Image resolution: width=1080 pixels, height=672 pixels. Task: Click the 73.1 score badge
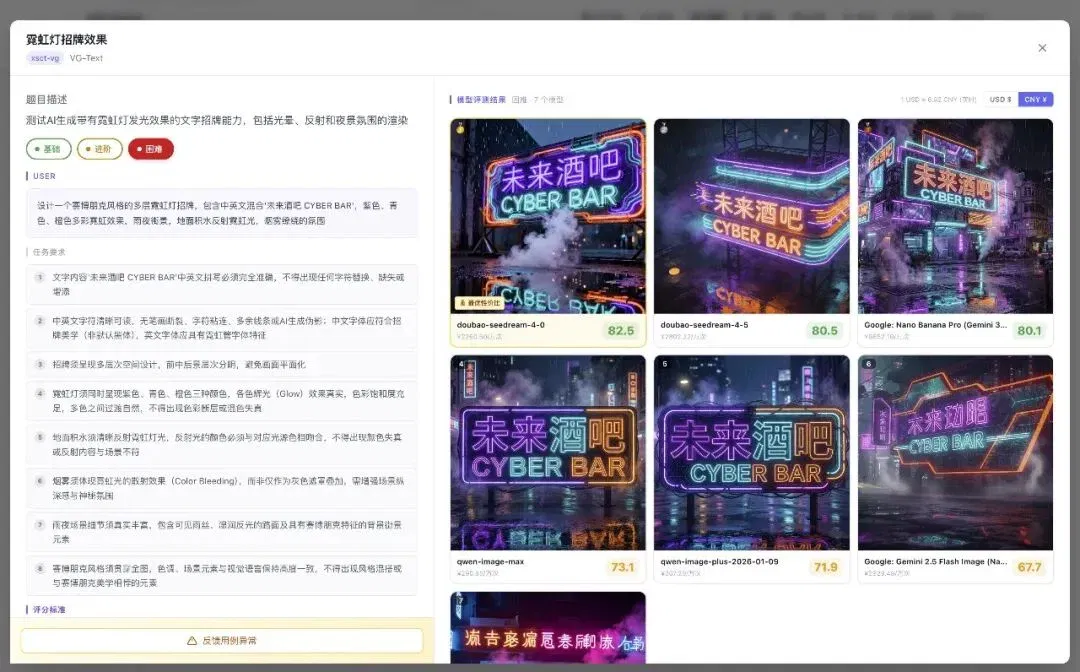pyautogui.click(x=622, y=567)
